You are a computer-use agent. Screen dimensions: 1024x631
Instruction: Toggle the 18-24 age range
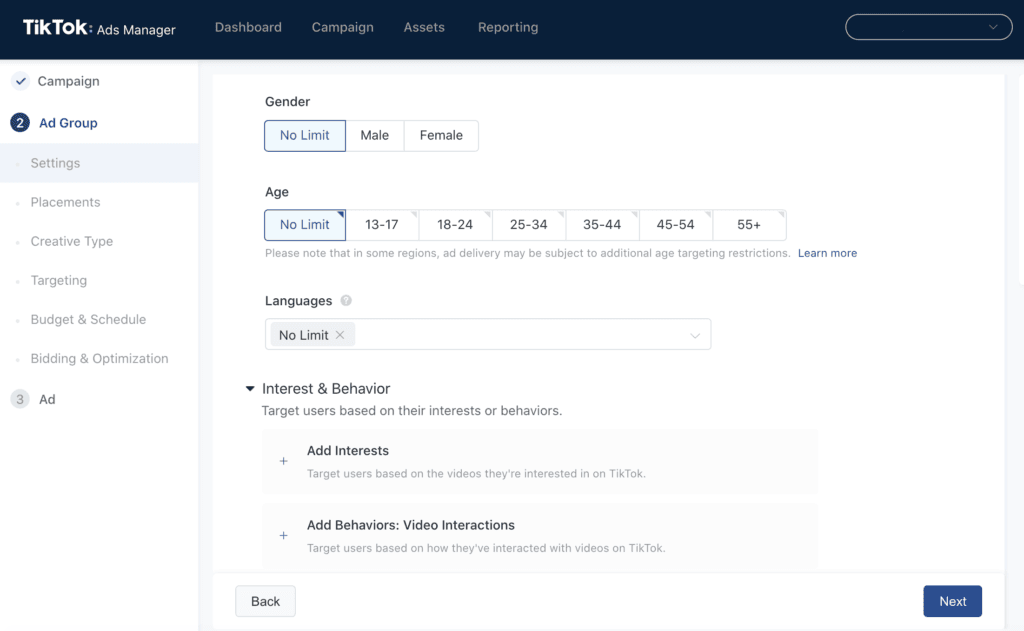tap(455, 225)
